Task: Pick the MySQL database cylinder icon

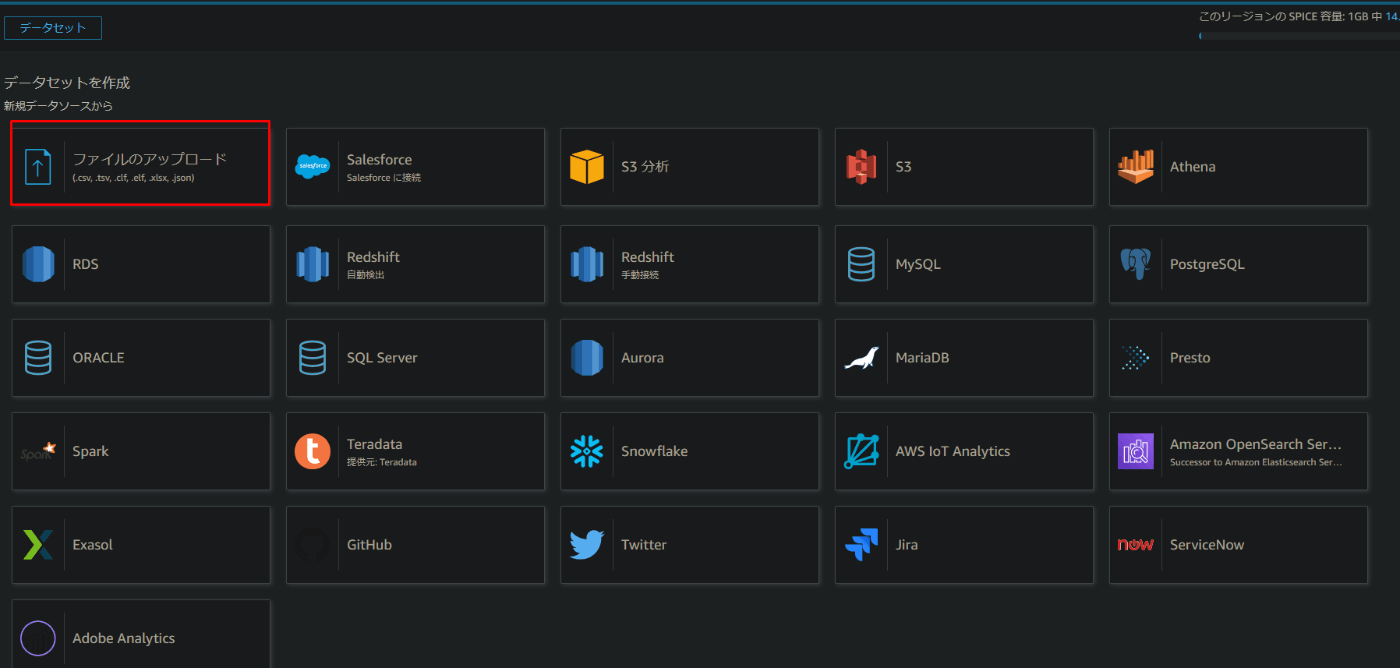Action: tap(861, 264)
